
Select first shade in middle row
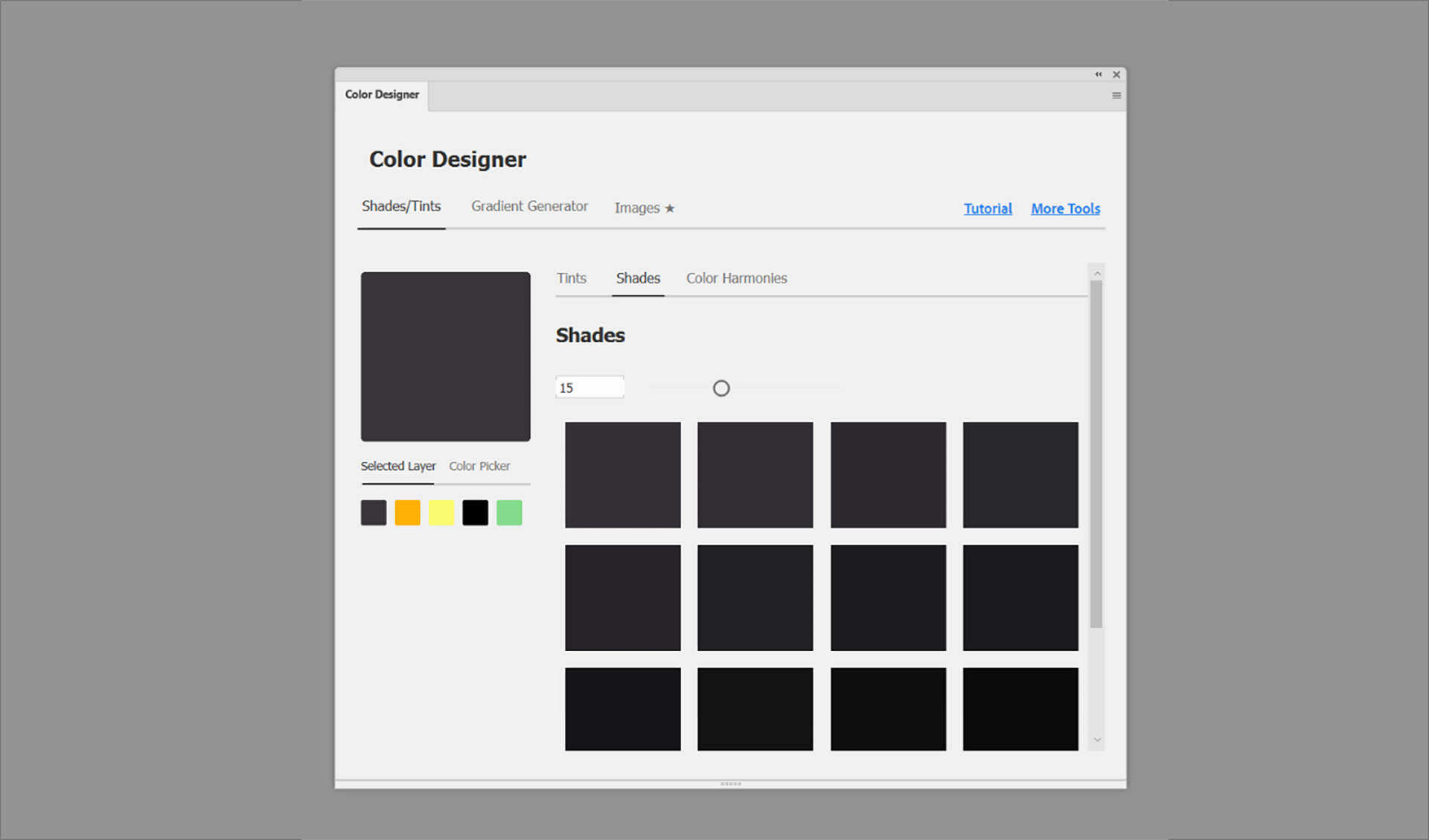[x=623, y=597]
